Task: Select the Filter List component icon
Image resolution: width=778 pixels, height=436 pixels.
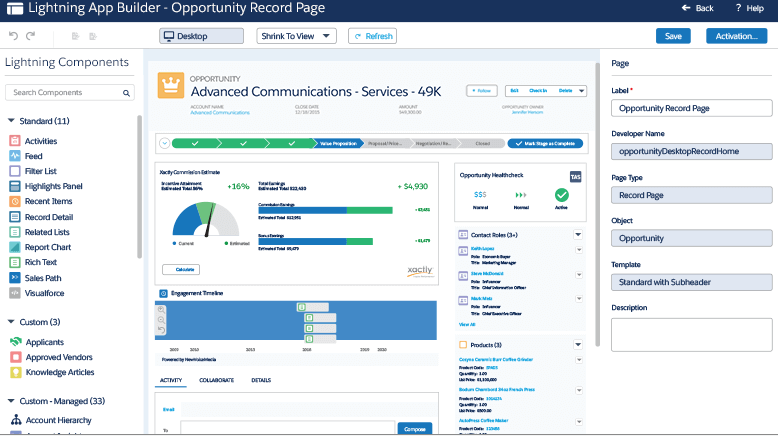Action: 15,171
